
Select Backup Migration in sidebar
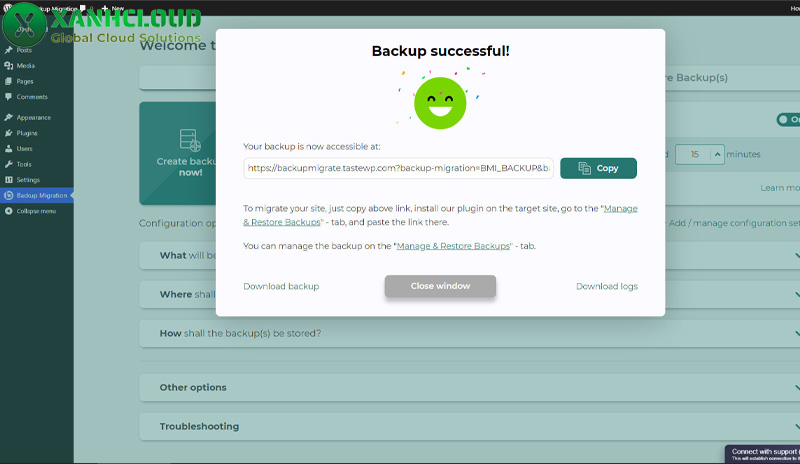point(37,196)
